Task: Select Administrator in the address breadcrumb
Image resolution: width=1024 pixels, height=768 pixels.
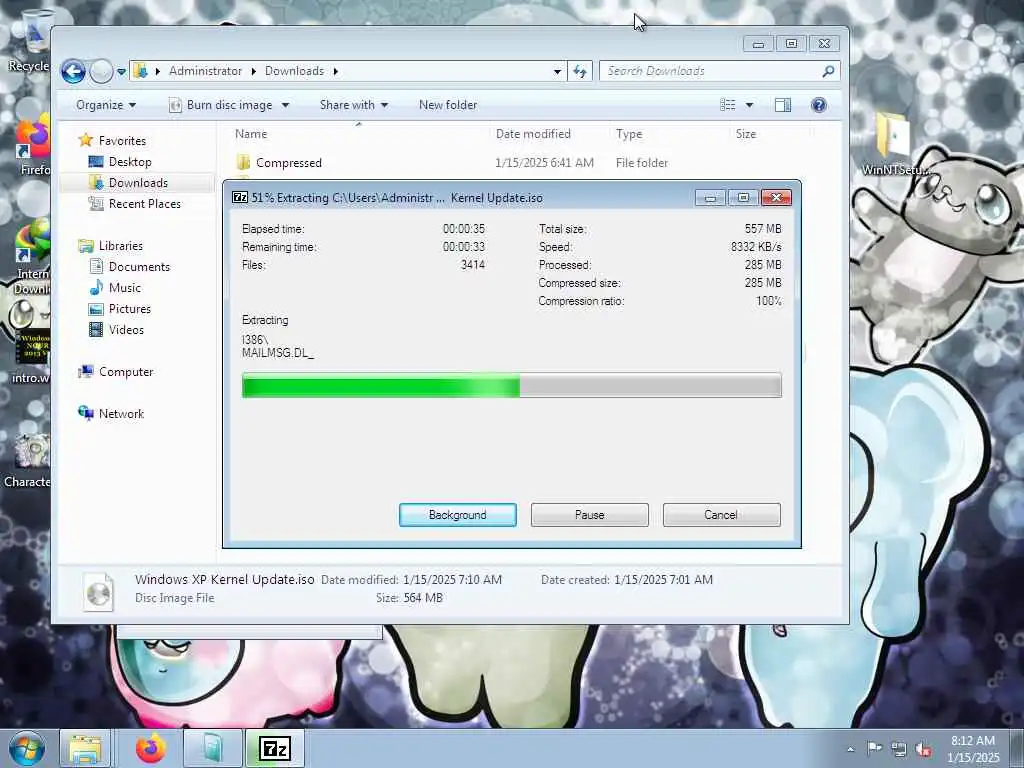Action: click(206, 71)
